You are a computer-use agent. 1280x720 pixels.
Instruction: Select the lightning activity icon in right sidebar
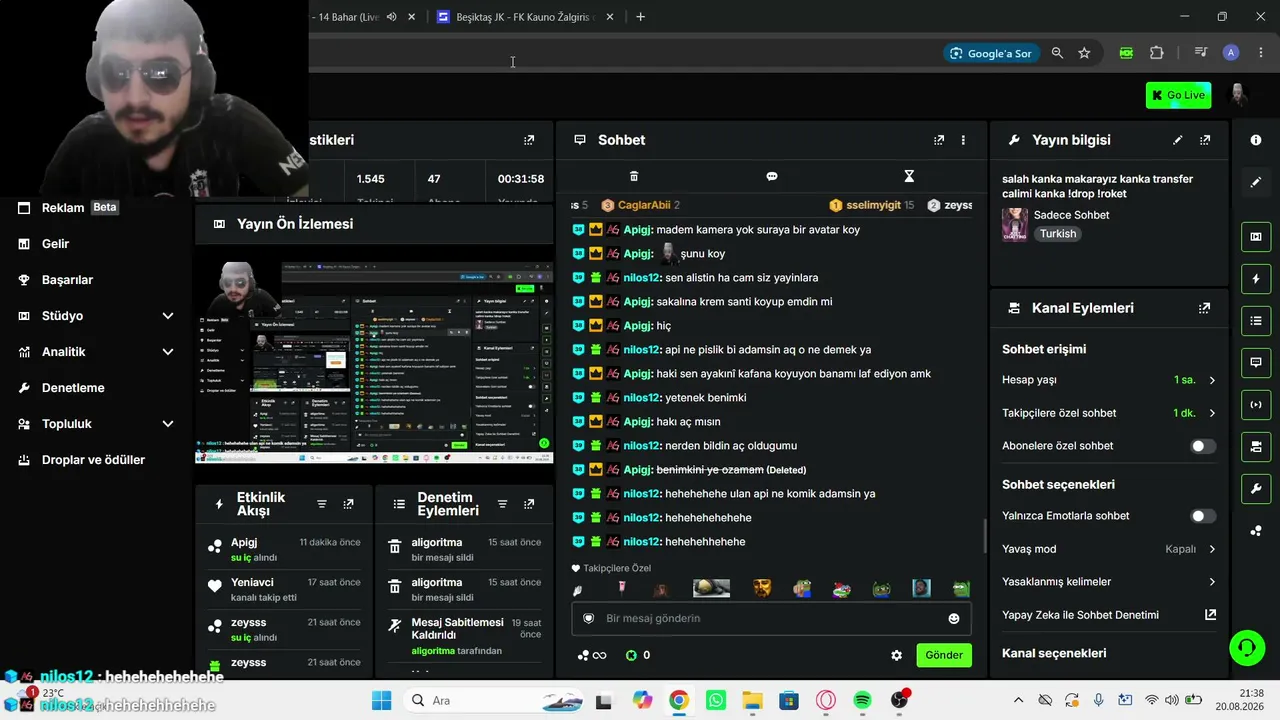coord(1256,279)
